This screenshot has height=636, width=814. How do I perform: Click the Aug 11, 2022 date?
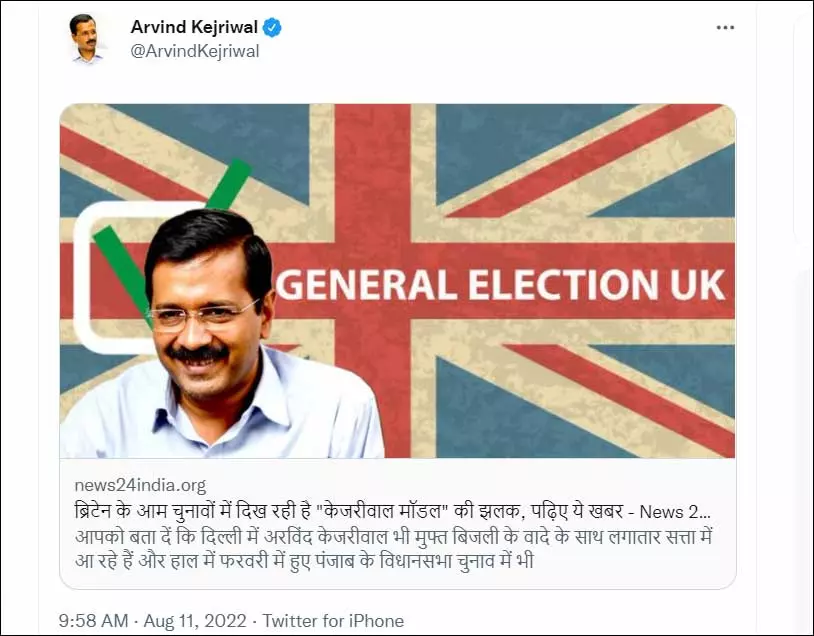(x=195, y=621)
